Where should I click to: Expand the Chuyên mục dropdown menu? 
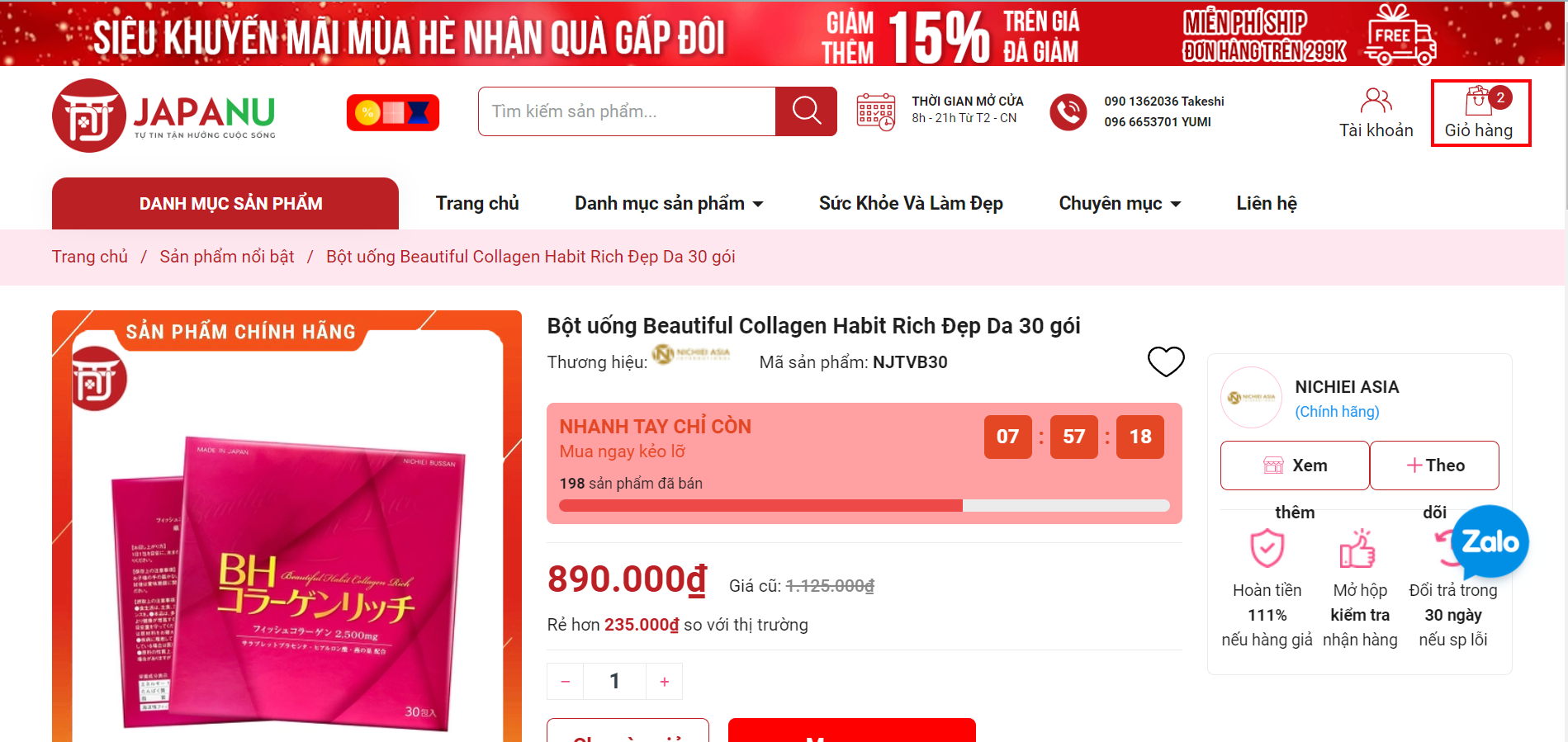click(1120, 203)
